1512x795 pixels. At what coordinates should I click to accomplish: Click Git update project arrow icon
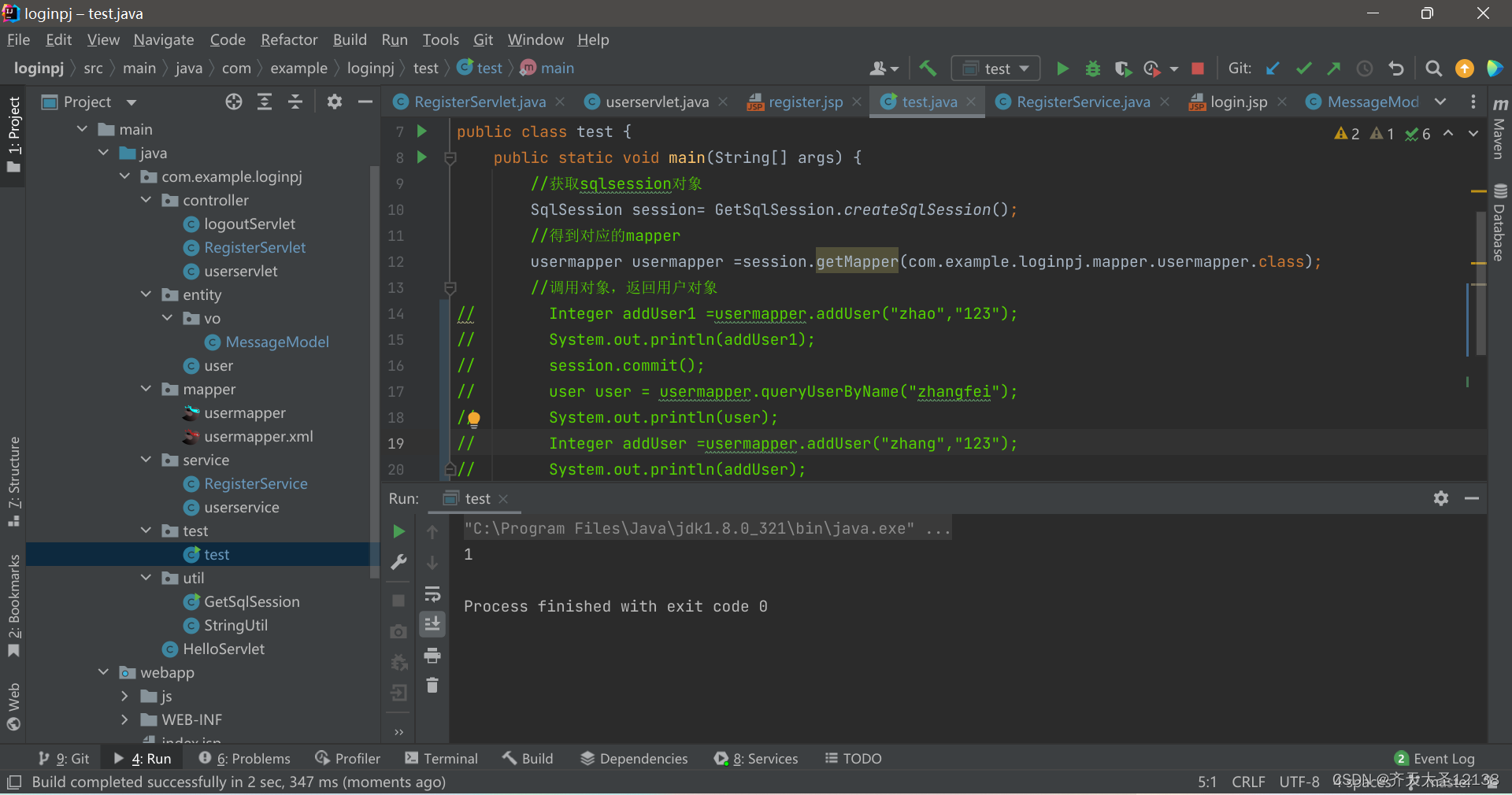[x=1273, y=69]
